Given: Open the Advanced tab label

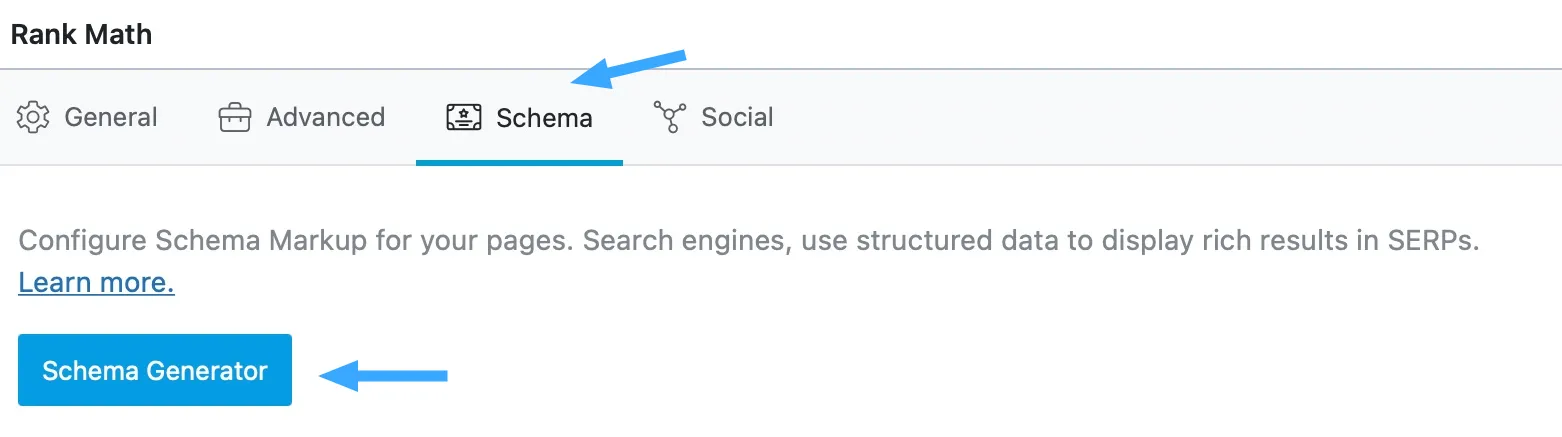Looking at the screenshot, I should pyautogui.click(x=326, y=117).
